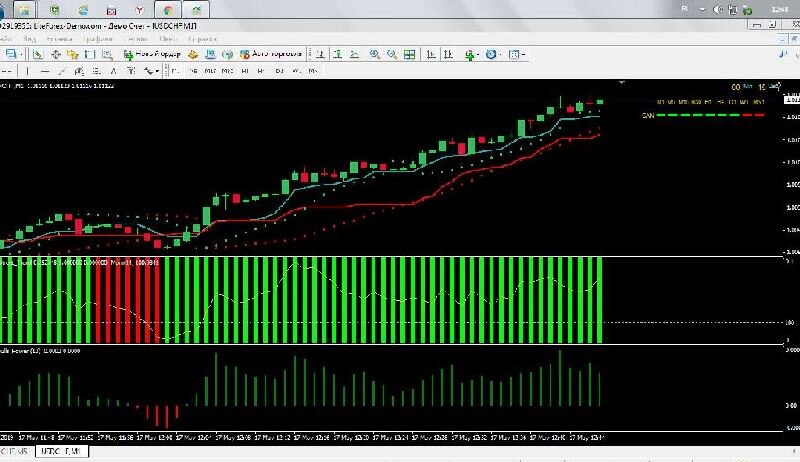
Task: Toggle chart auto-scroll icon
Action: (431, 54)
